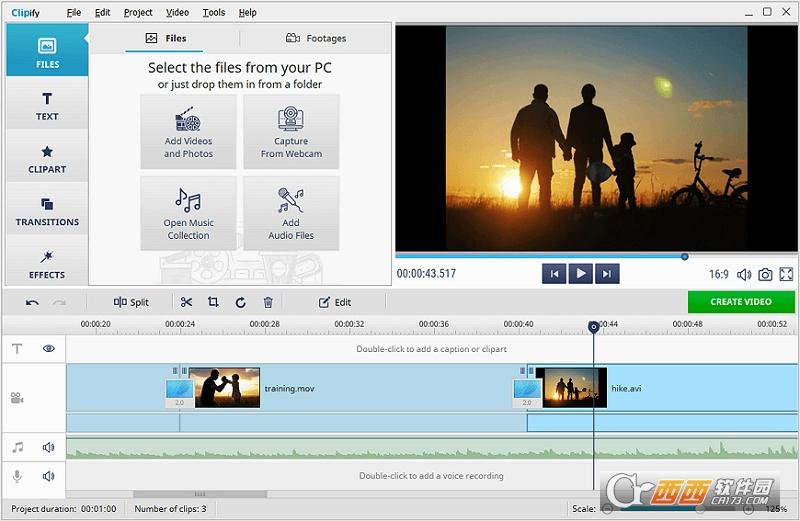Open the clip Edit option
The image size is (800, 521).
(335, 302)
